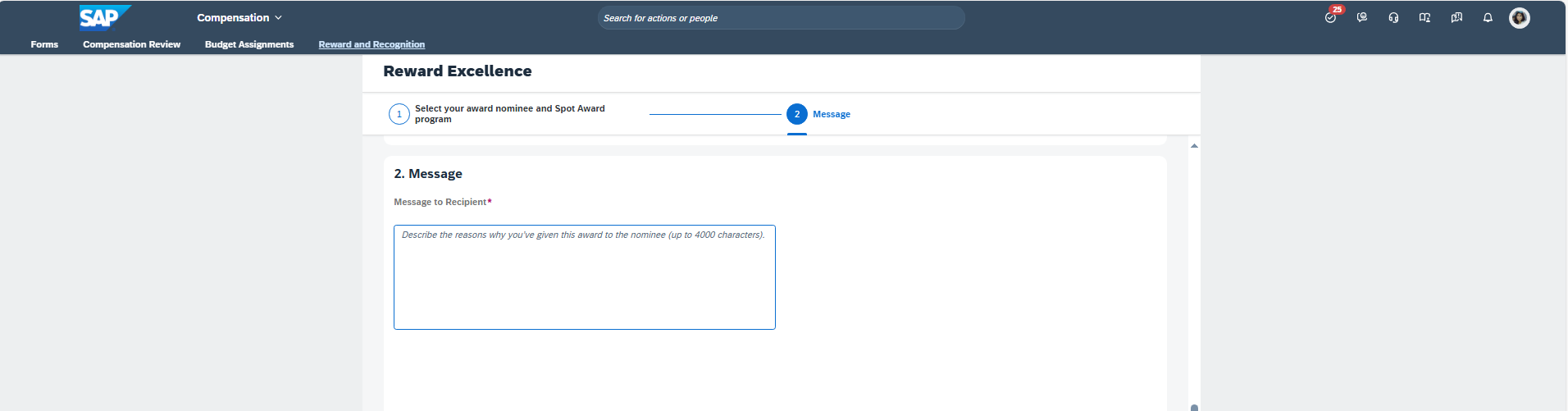Open the Budget Assignments tab
Image resolution: width=1568 pixels, height=411 pixels.
tap(249, 44)
